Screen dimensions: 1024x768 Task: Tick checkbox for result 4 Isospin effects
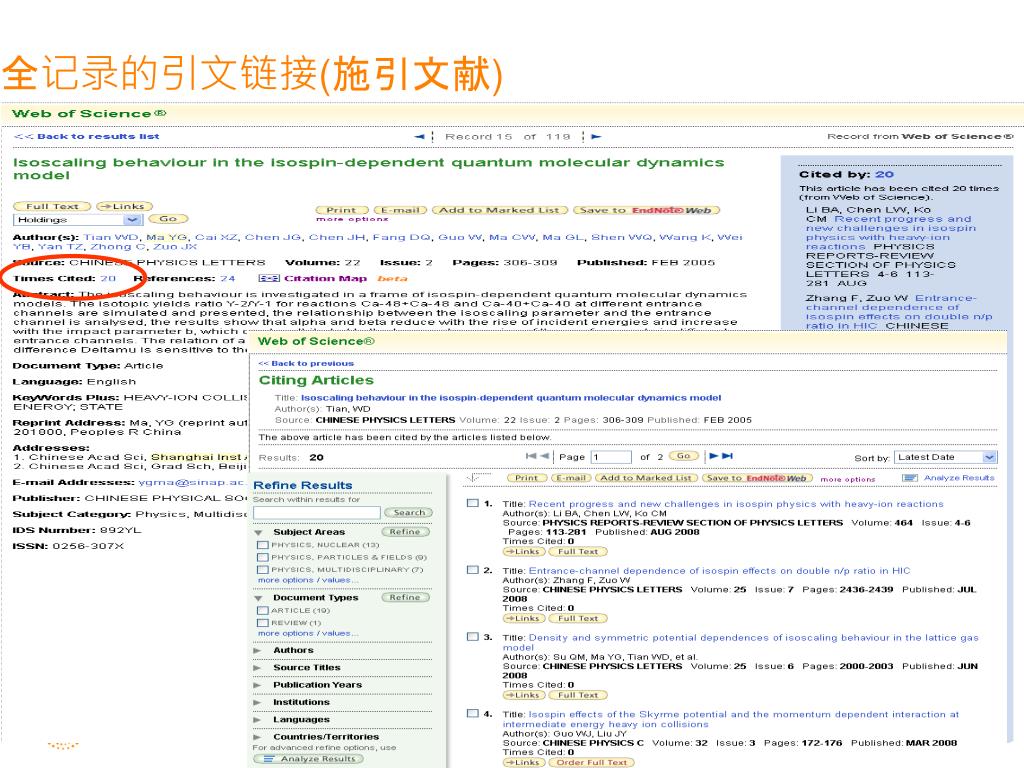473,714
